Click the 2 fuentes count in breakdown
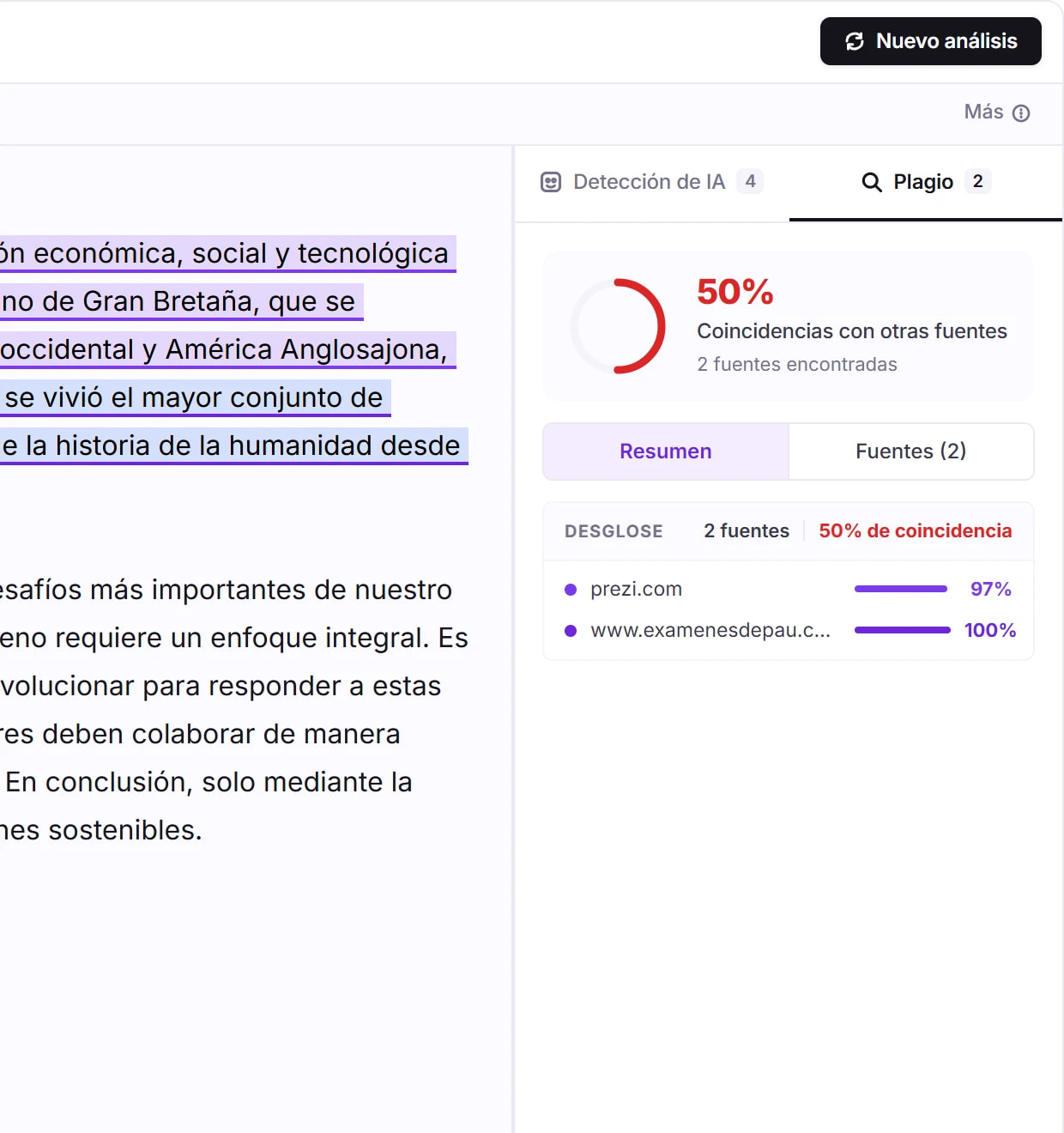This screenshot has width=1064, height=1133. [747, 531]
